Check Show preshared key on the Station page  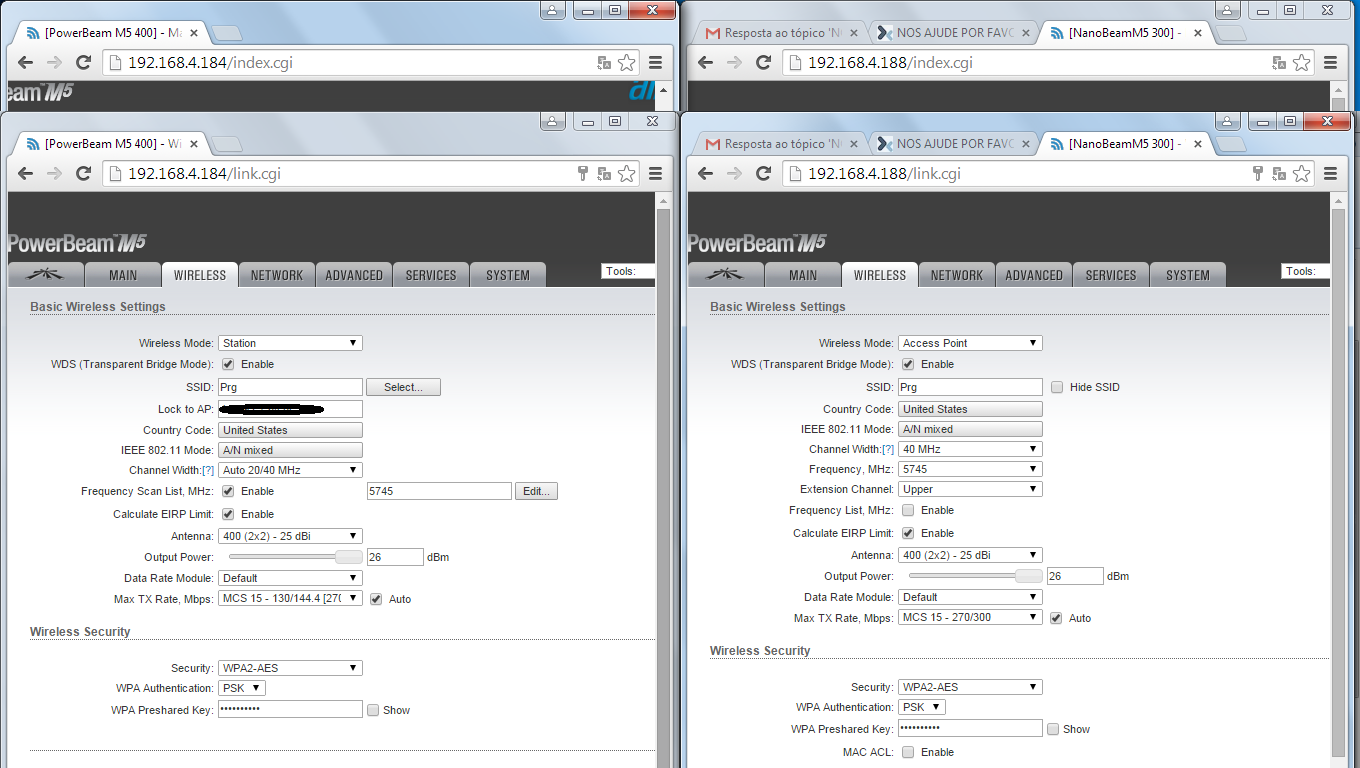[373, 710]
